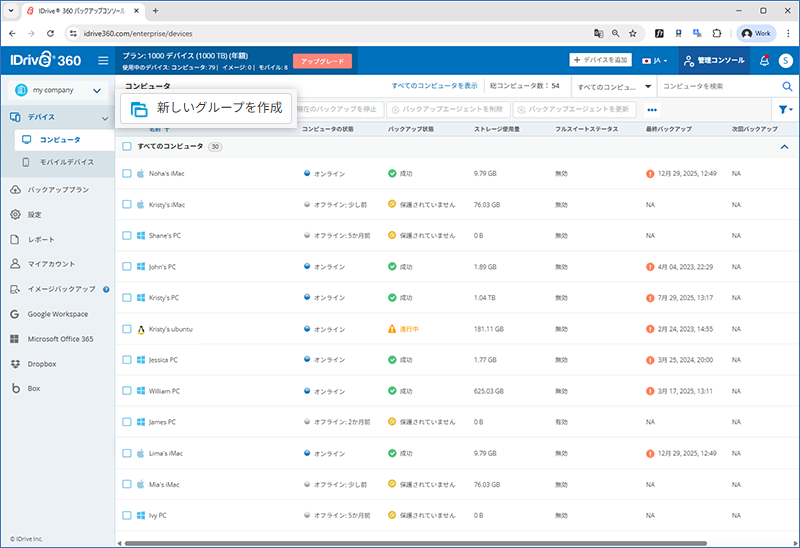Click the create new group icon
This screenshot has height=548, width=800.
tap(139, 109)
